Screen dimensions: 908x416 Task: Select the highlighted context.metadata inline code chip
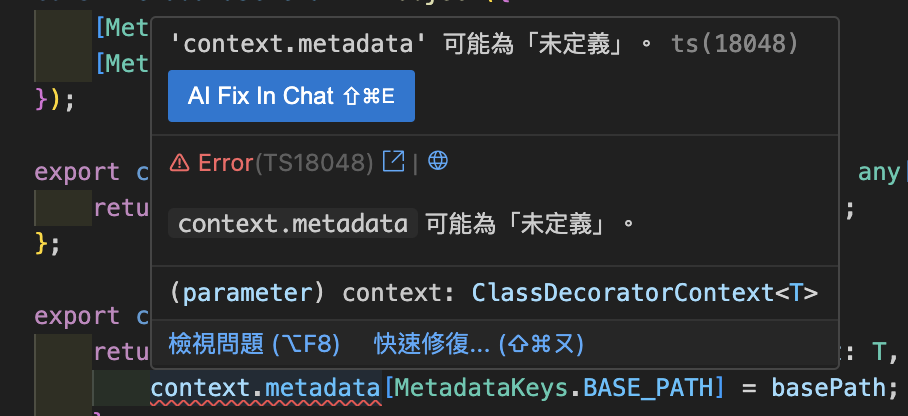292,223
